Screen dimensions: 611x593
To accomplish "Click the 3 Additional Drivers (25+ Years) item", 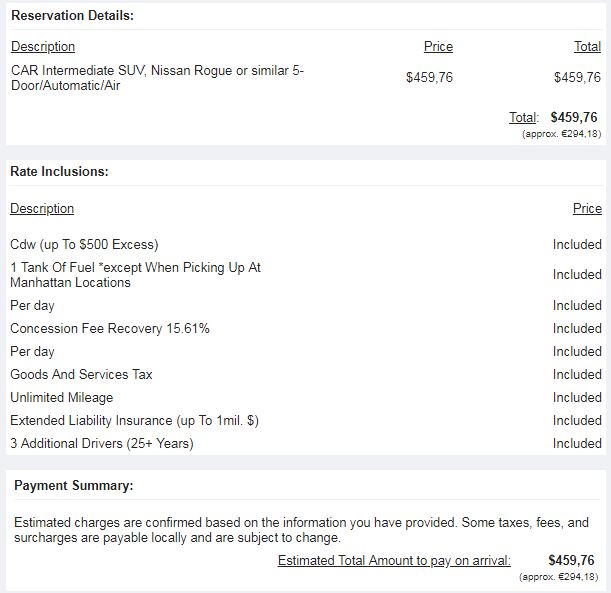I will coord(102,443).
